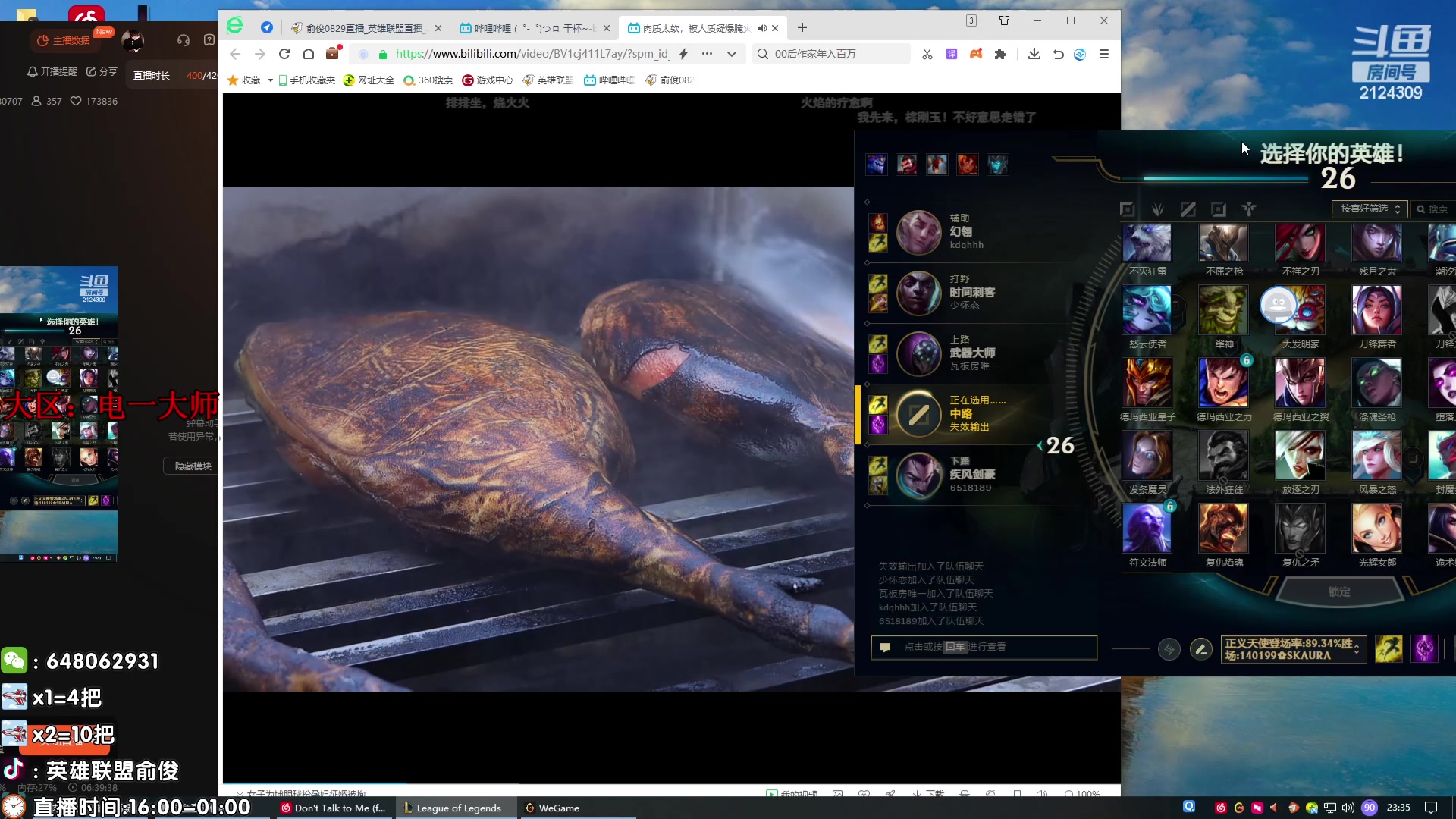Expand the 收藏 bookmarks dropdown arrow

pyautogui.click(x=270, y=80)
